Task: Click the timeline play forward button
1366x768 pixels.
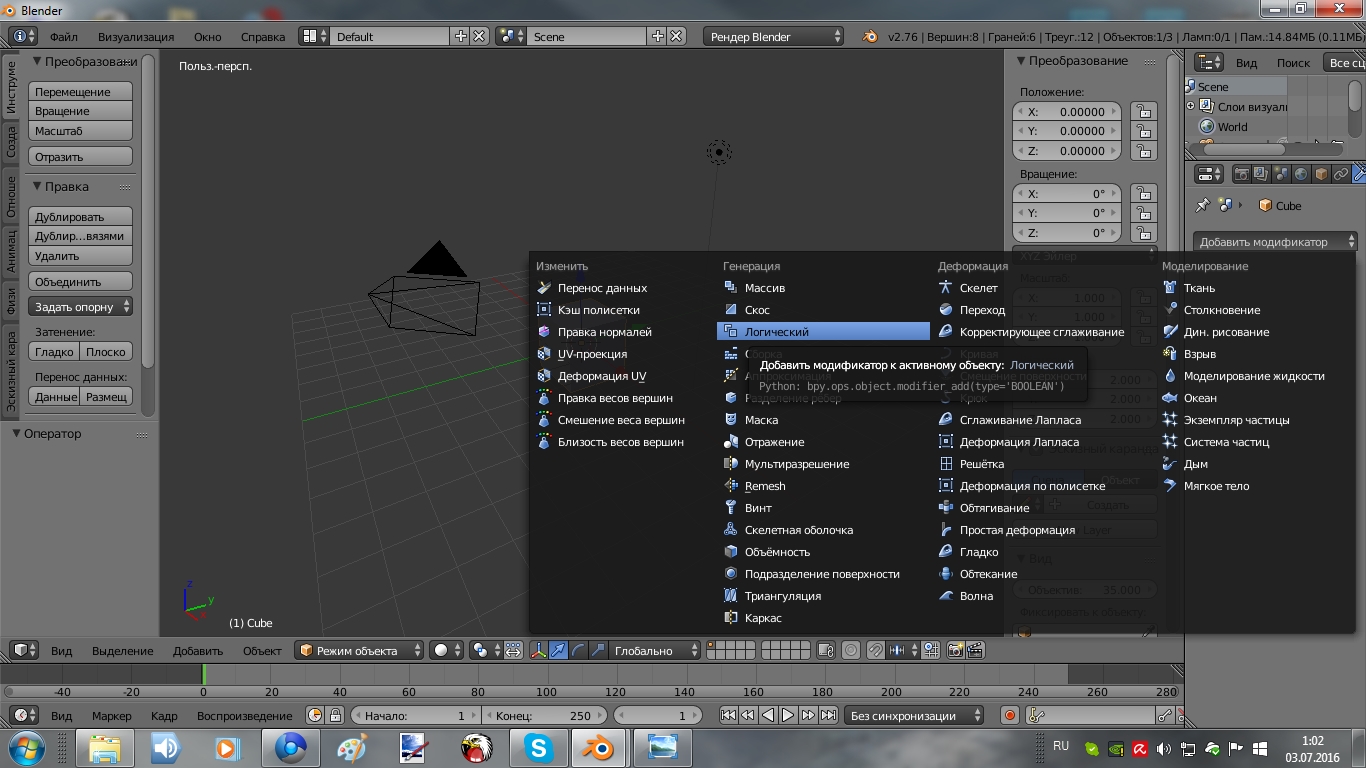Action: pos(788,715)
